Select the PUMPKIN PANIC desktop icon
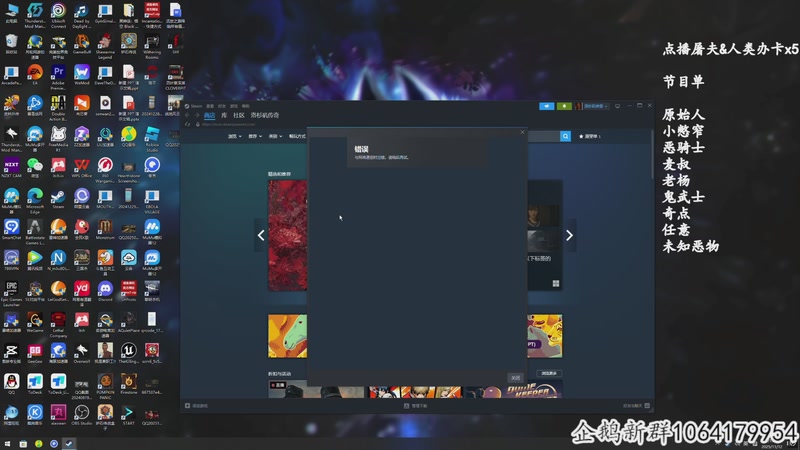This screenshot has width=800, height=450. (x=105, y=386)
